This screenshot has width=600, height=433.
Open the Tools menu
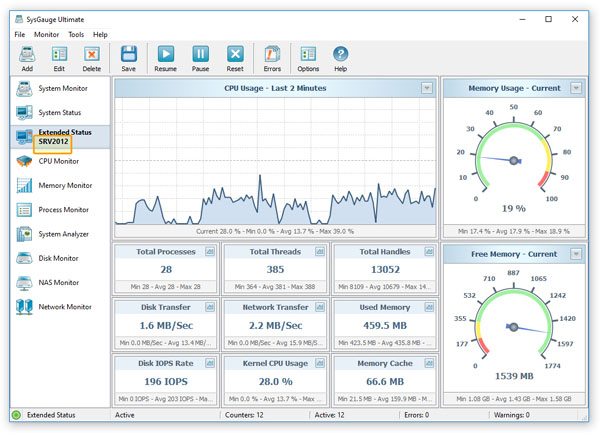[76, 34]
